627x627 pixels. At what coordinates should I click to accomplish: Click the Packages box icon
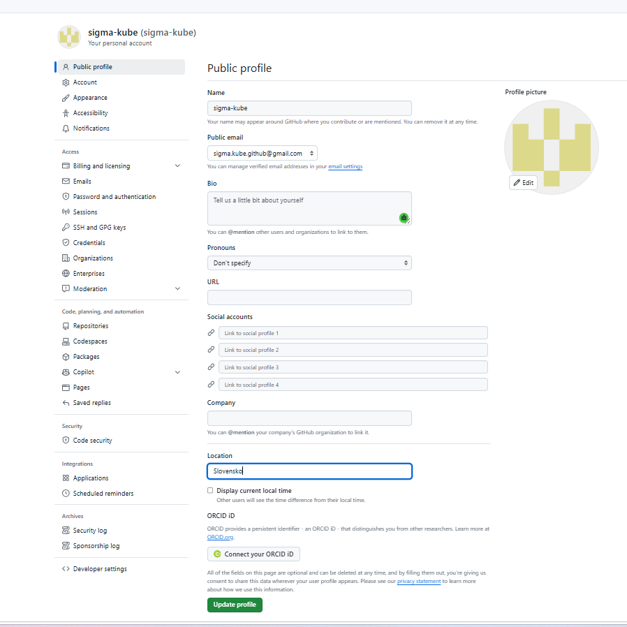click(66, 357)
